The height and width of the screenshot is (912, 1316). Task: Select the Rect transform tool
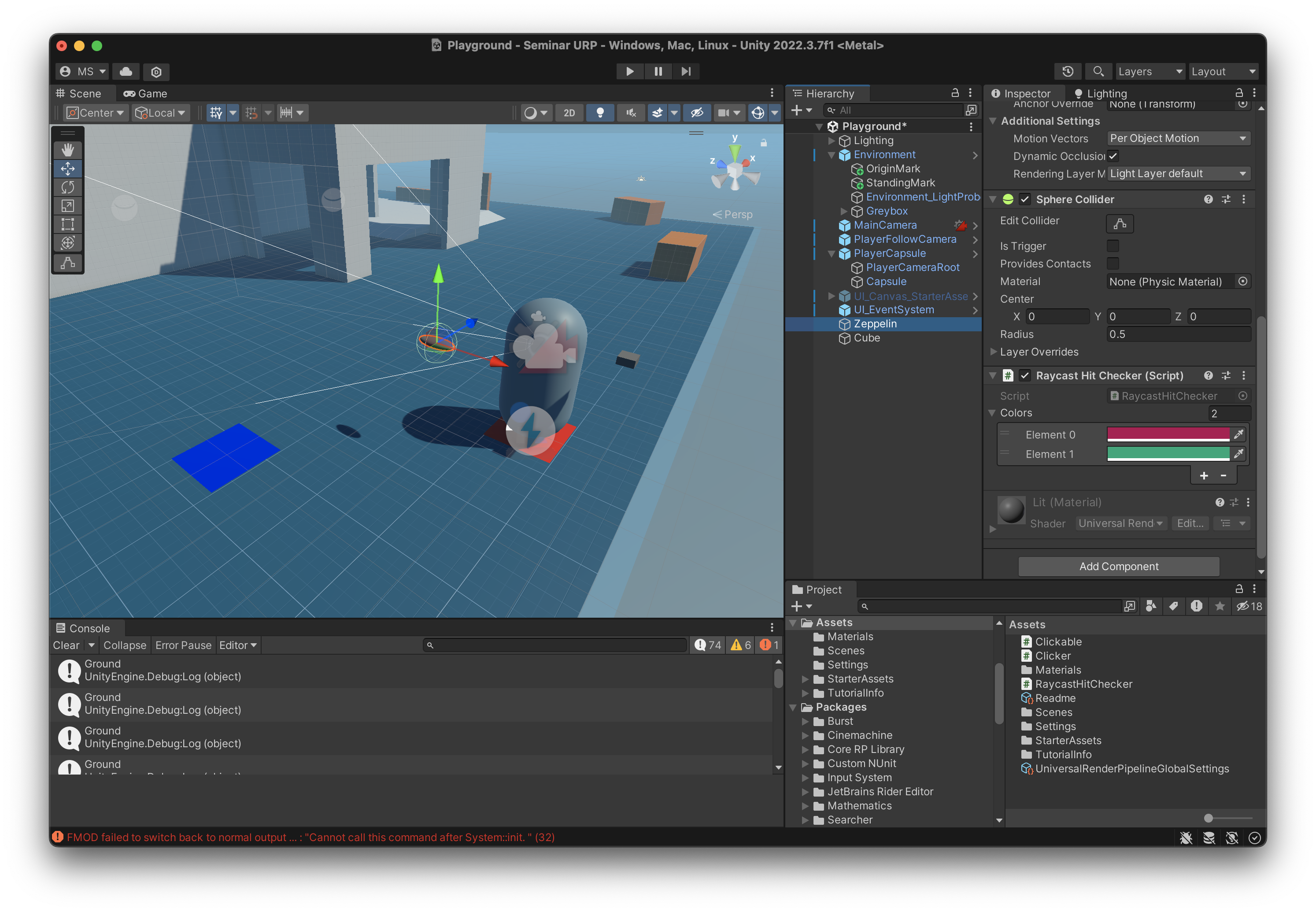click(67, 225)
